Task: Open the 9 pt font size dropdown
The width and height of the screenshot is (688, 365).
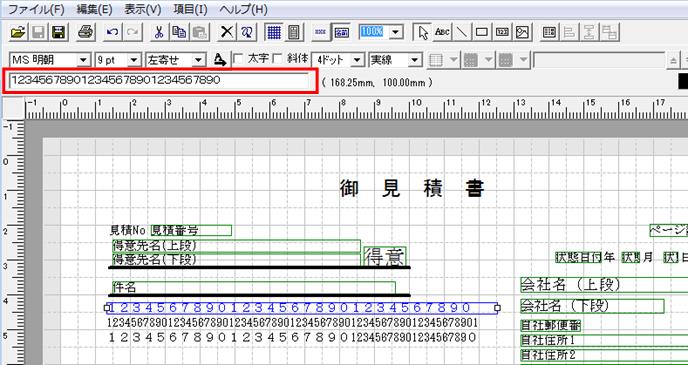Action: click(x=134, y=60)
